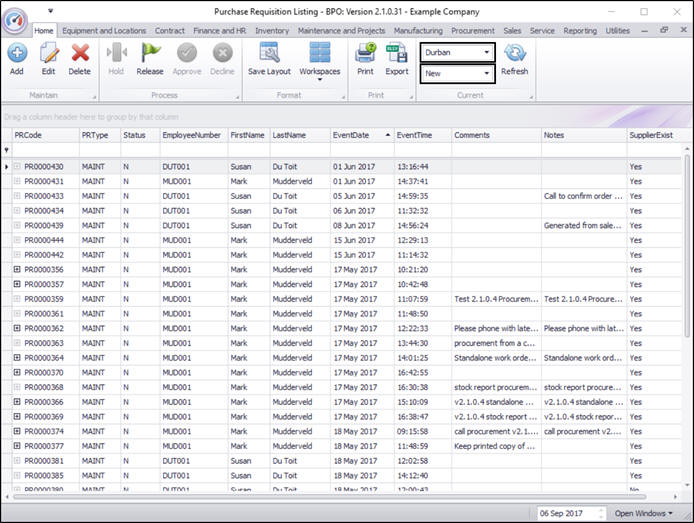Click the Edit icon in ribbon
This screenshot has width=694, height=523.
pyautogui.click(x=48, y=55)
